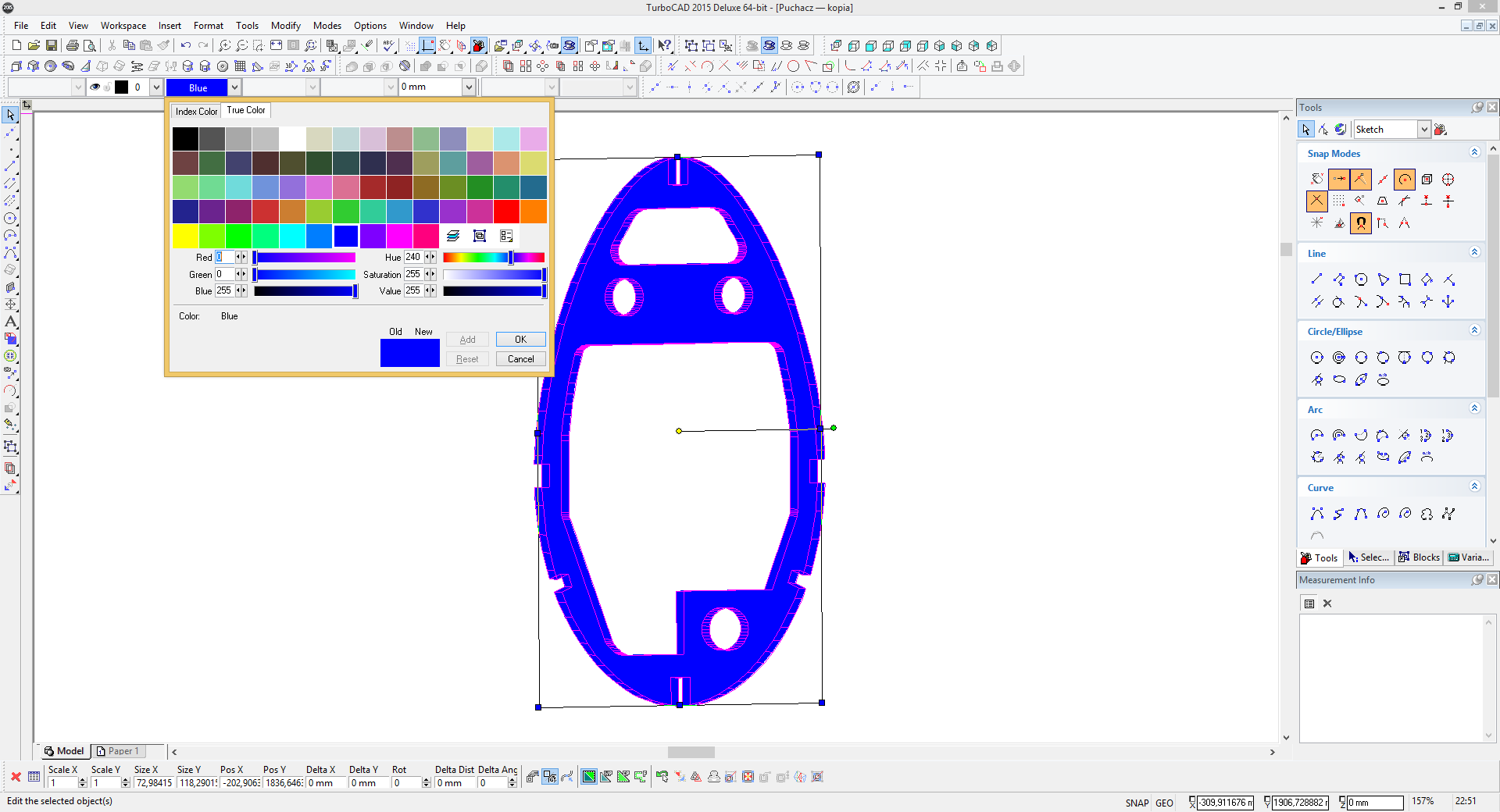The height and width of the screenshot is (812, 1500).
Task: Pick the yellow swatch in color palette
Action: [x=185, y=235]
